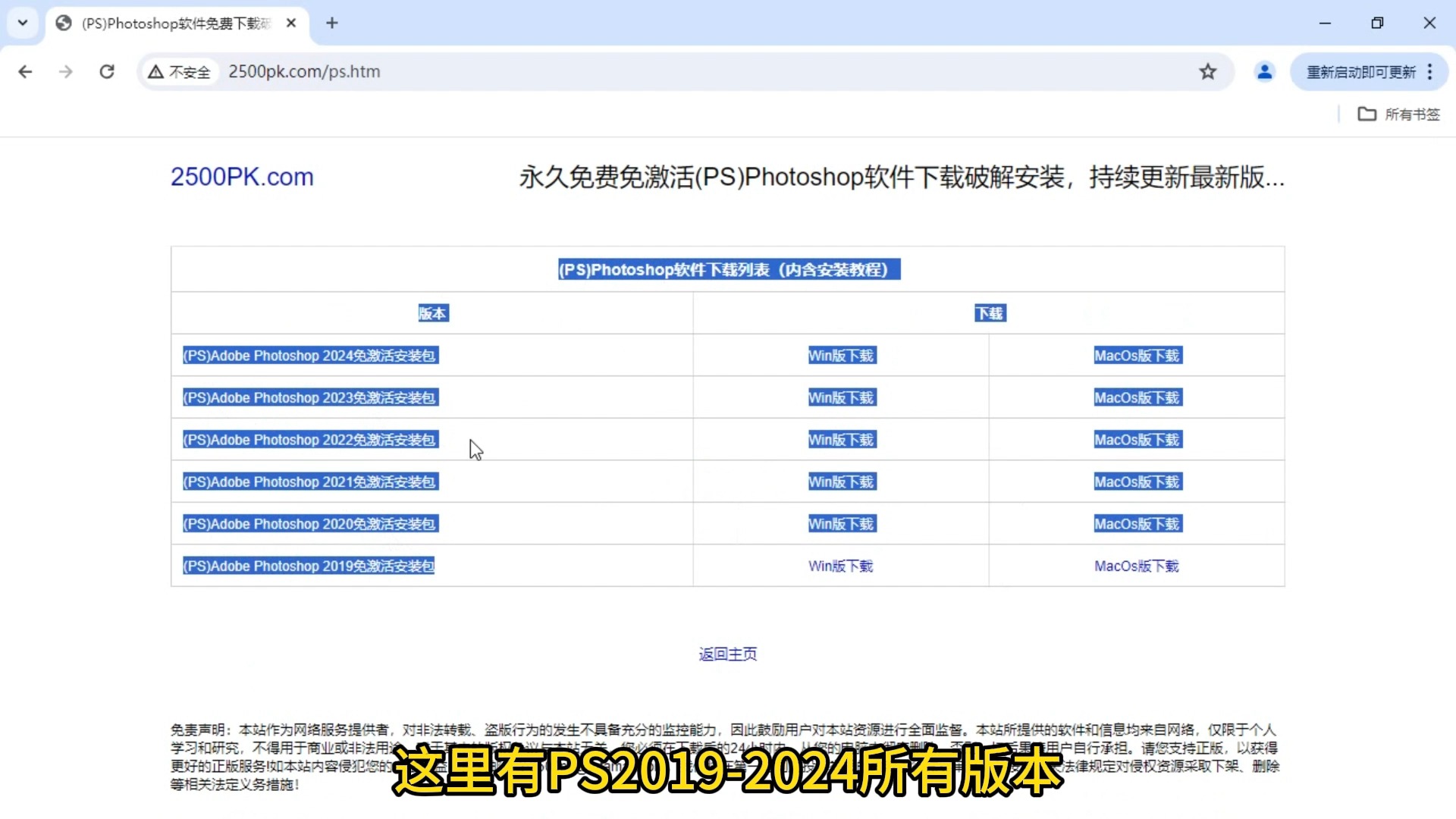This screenshot has width=1456, height=819.
Task: Click MacOs版下载 for Photoshop 2024
Action: pos(1137,356)
